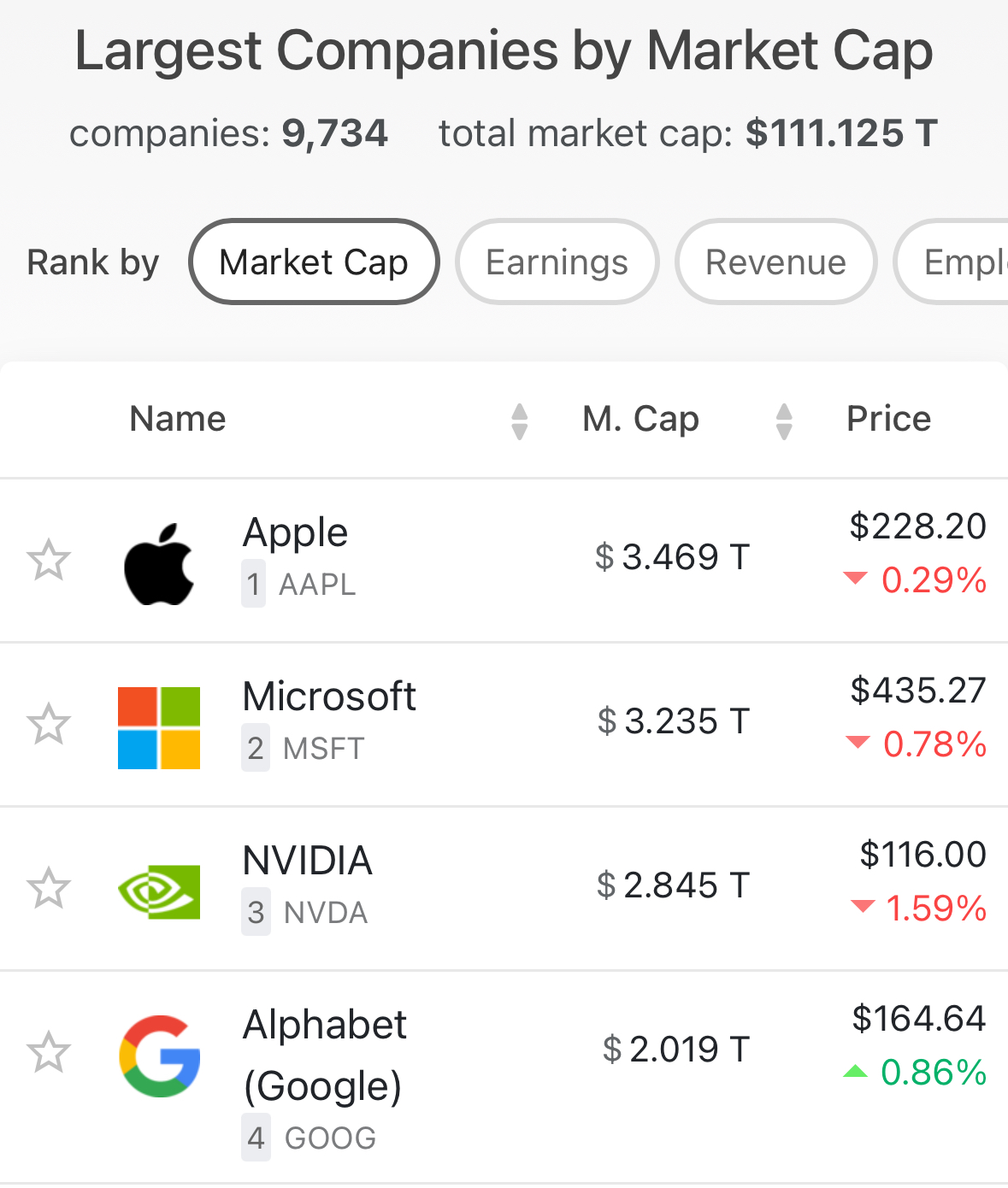Click the Apple logo icon
This screenshot has width=1008, height=1188.
pyautogui.click(x=159, y=563)
